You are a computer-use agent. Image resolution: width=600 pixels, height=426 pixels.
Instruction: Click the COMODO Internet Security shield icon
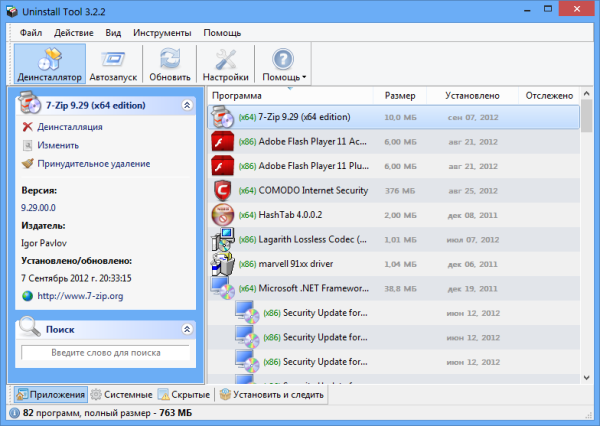pos(223,191)
